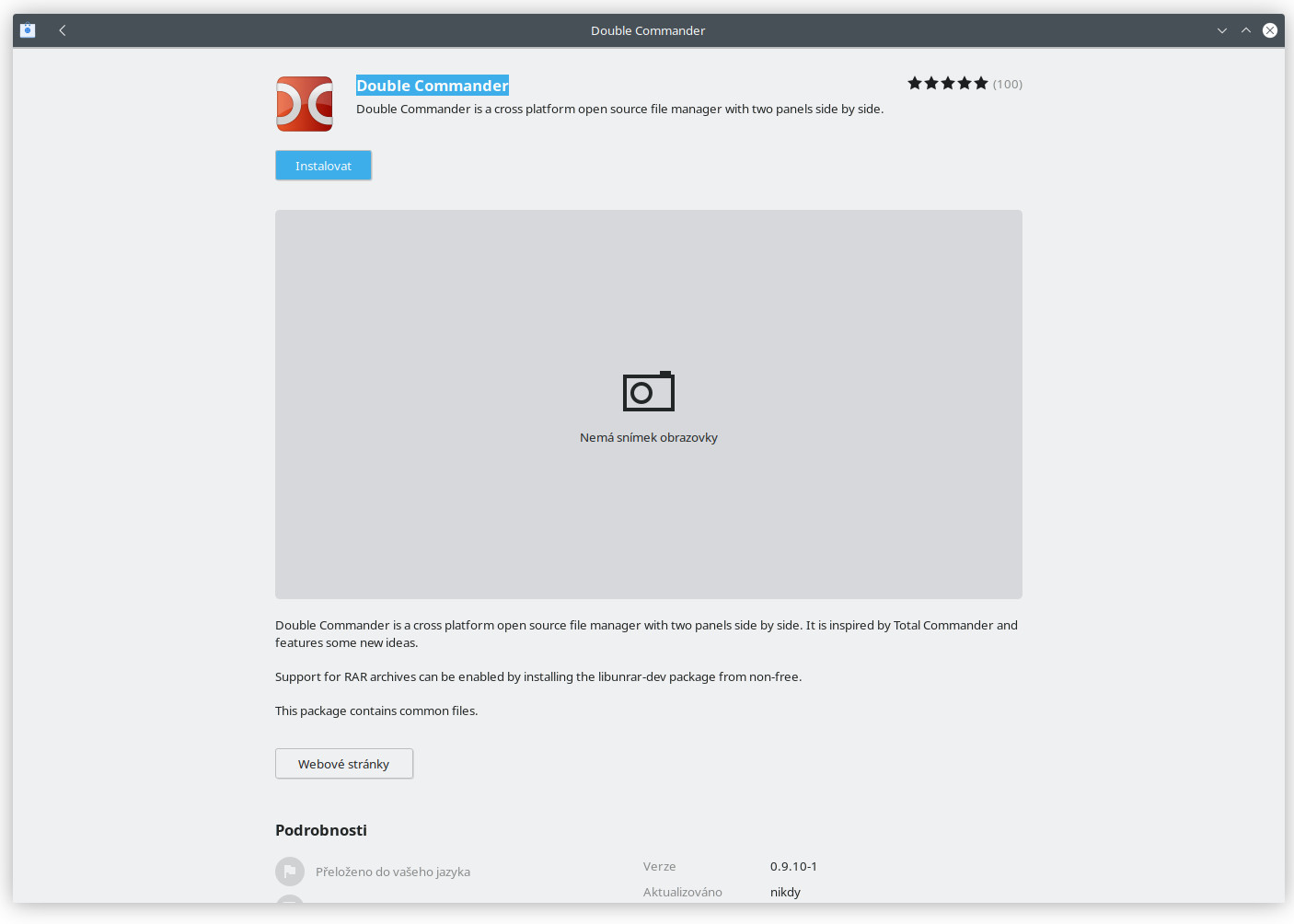Click the camera placeholder icon
This screenshot has height=924, width=1294.
(649, 391)
